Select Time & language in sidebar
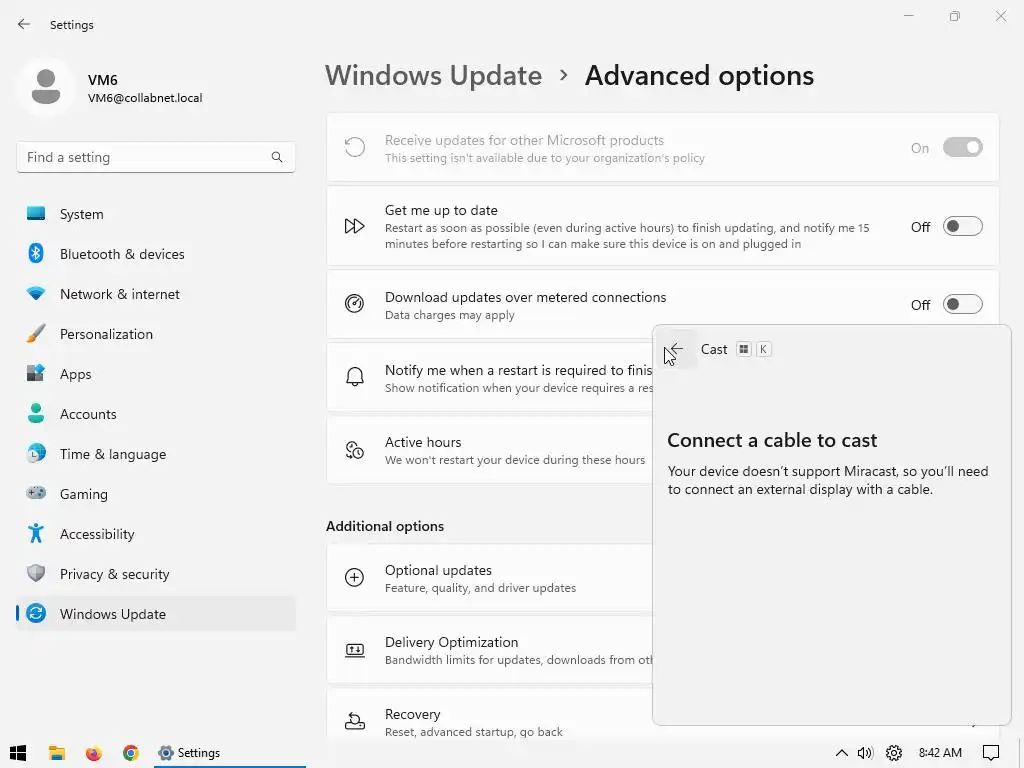The height and width of the screenshot is (768, 1024). 156,453
